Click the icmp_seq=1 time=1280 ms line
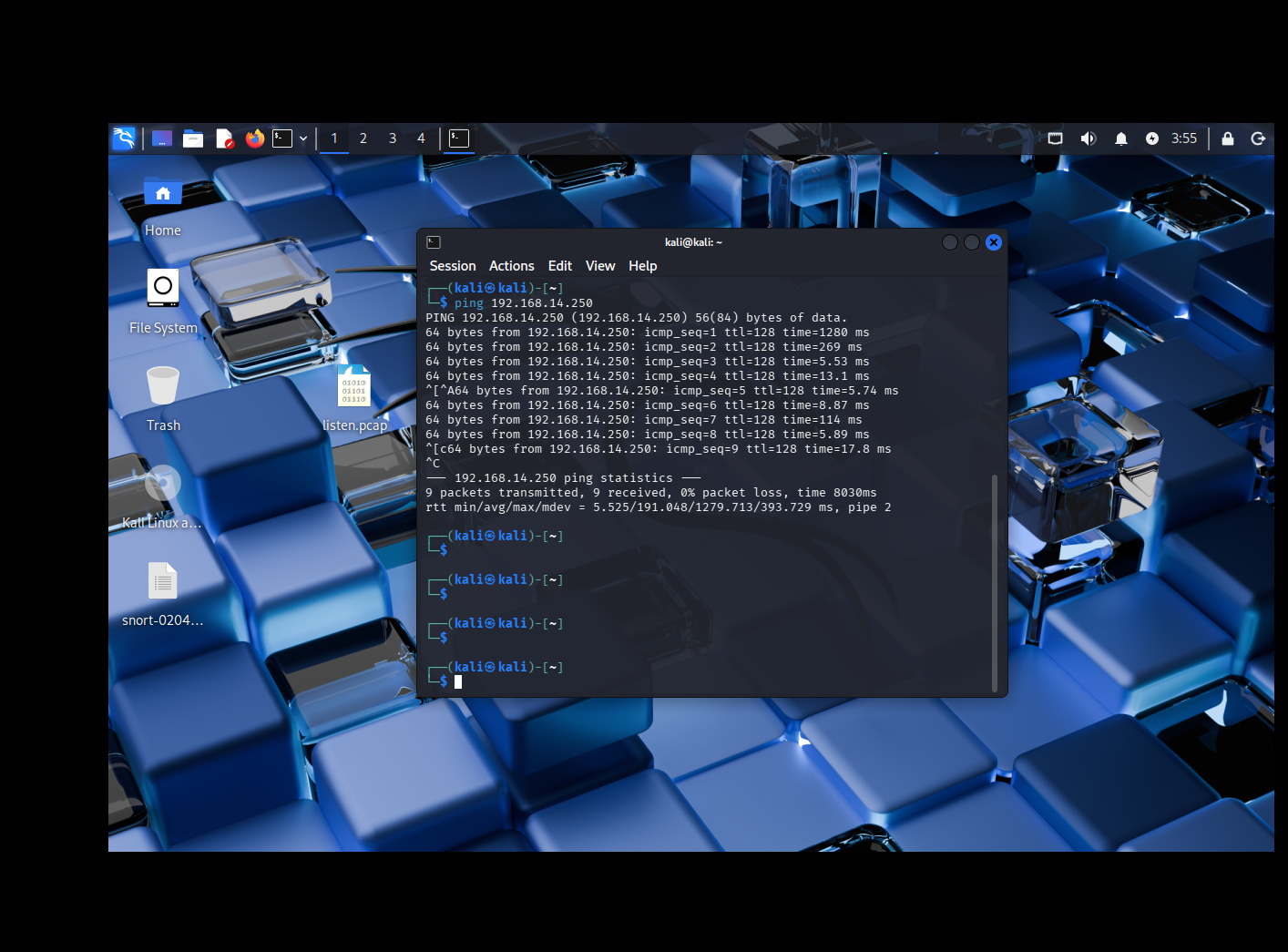The image size is (1288, 952). click(x=648, y=333)
